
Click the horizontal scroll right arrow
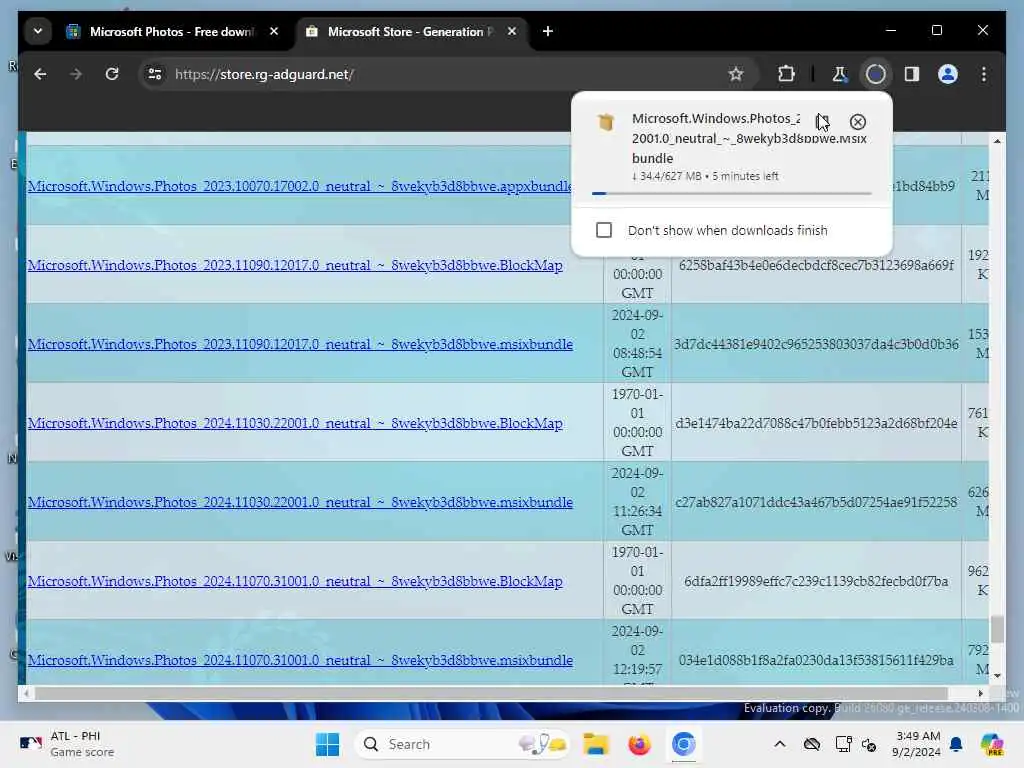980,694
